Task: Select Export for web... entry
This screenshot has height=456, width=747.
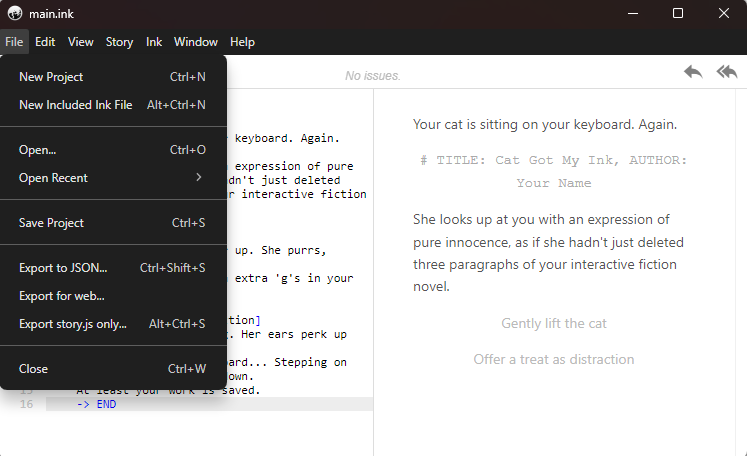Action: tap(113, 296)
